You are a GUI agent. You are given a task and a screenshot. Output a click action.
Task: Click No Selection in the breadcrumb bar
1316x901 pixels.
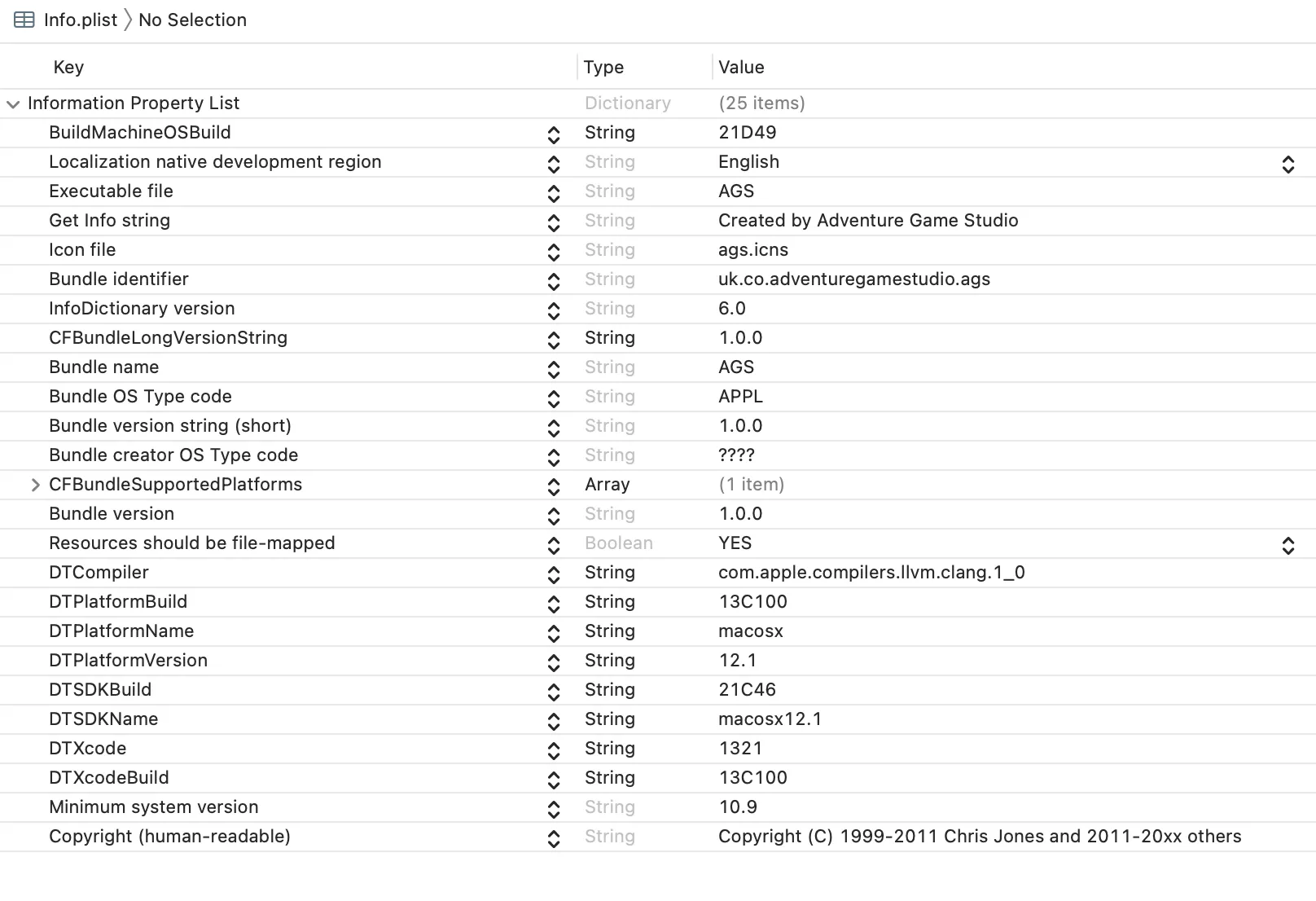click(192, 20)
